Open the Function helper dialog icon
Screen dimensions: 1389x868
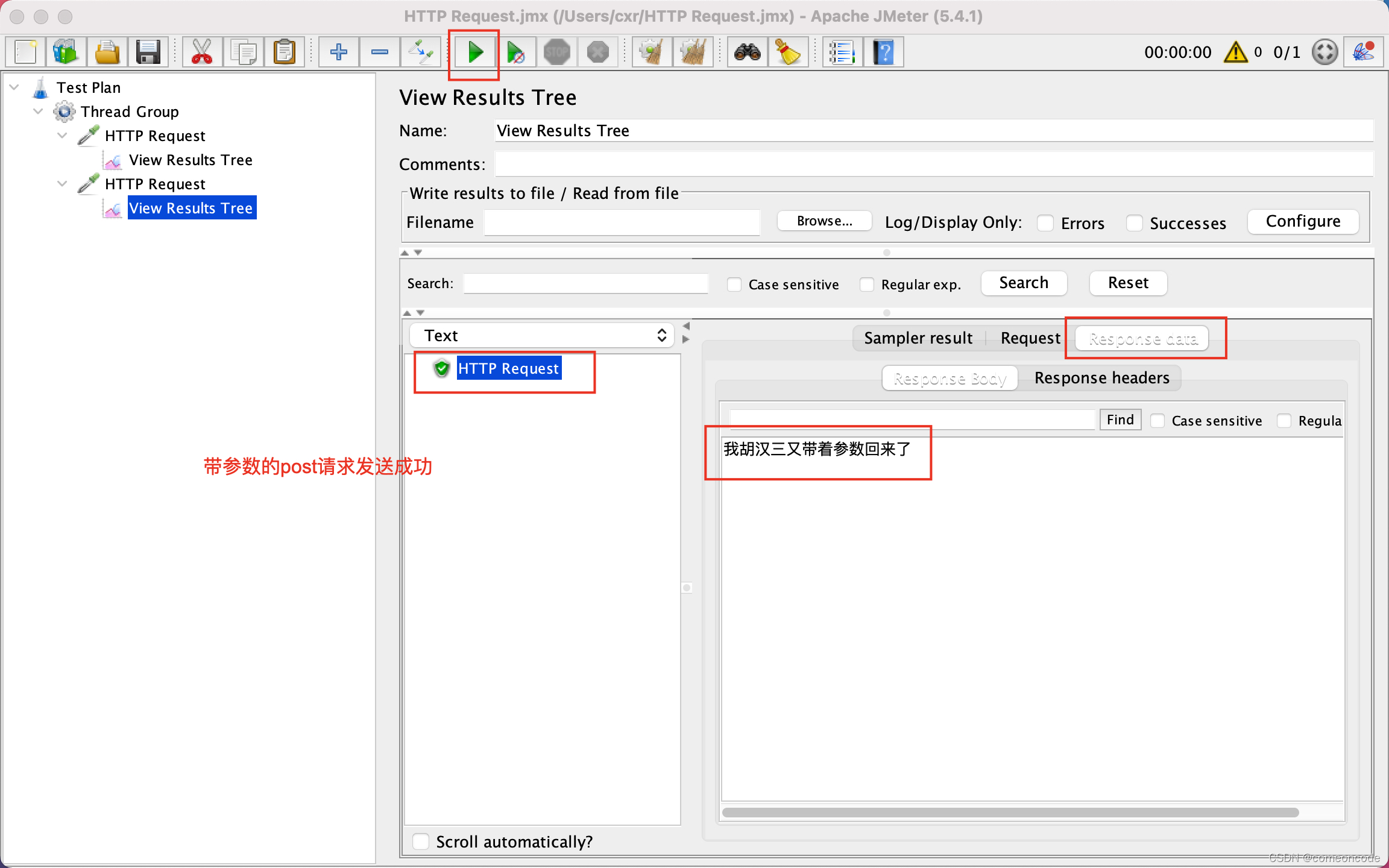(842, 52)
